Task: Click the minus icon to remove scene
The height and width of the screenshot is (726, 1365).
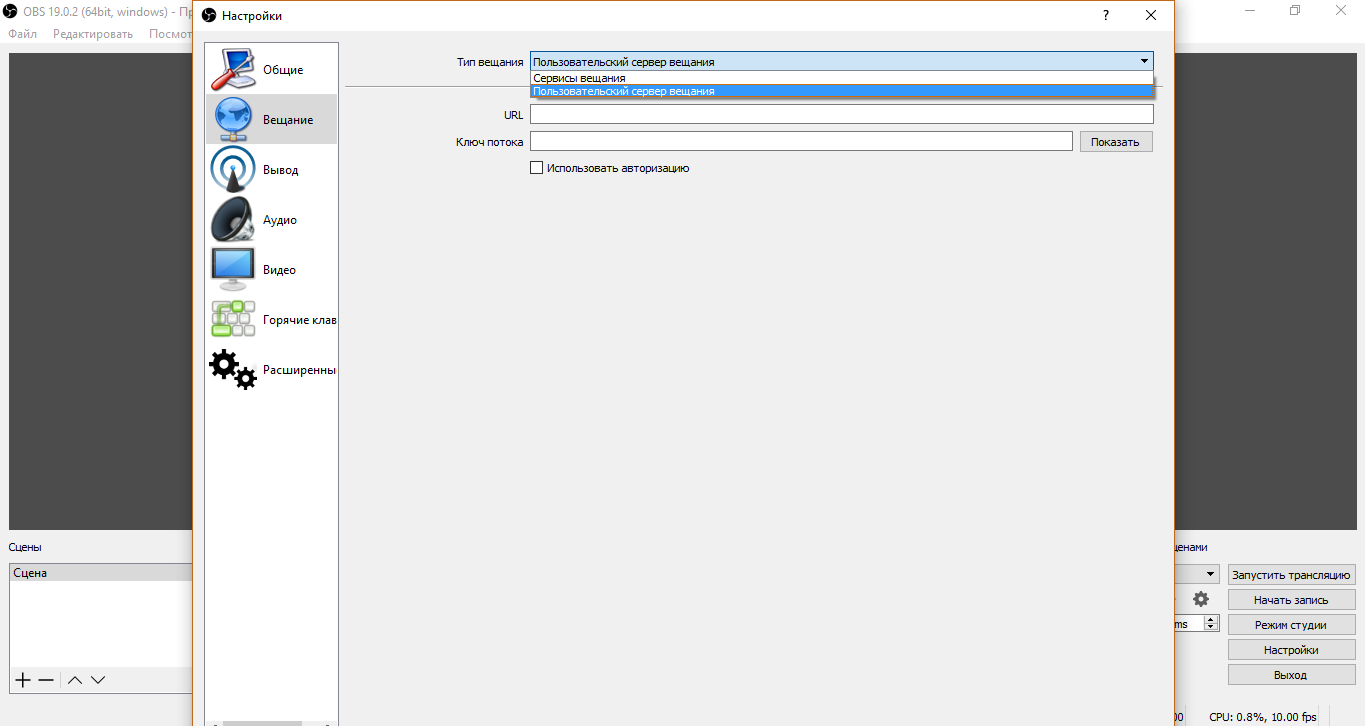Action: click(x=46, y=680)
